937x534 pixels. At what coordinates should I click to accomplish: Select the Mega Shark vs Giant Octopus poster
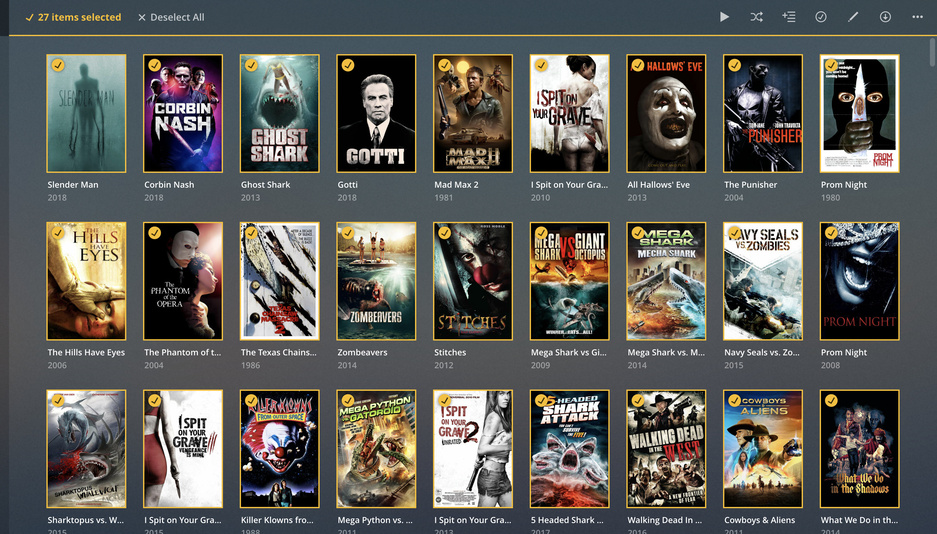[569, 281]
